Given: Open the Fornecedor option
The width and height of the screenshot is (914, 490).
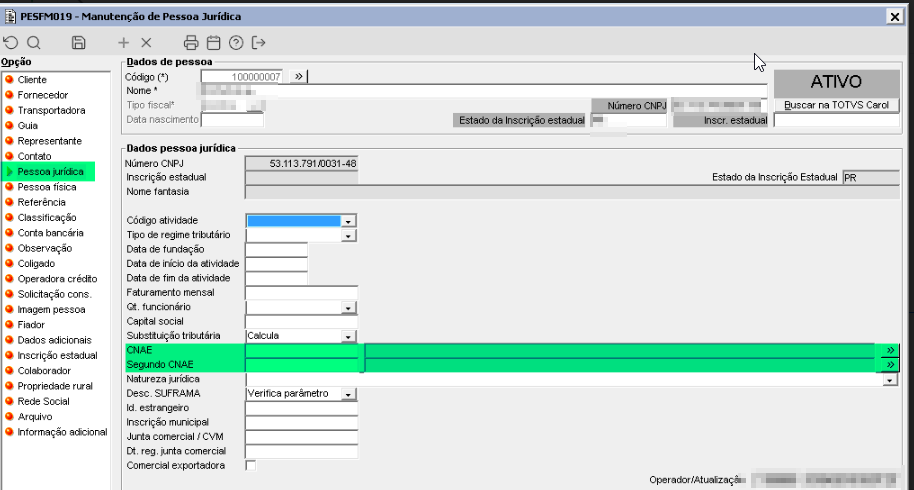Looking at the screenshot, I should coord(43,95).
